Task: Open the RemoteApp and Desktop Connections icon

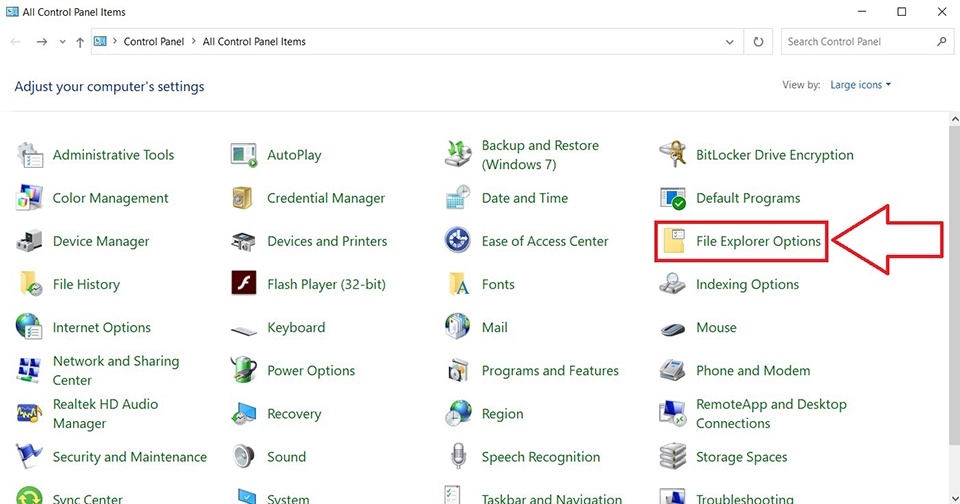Action: point(672,413)
